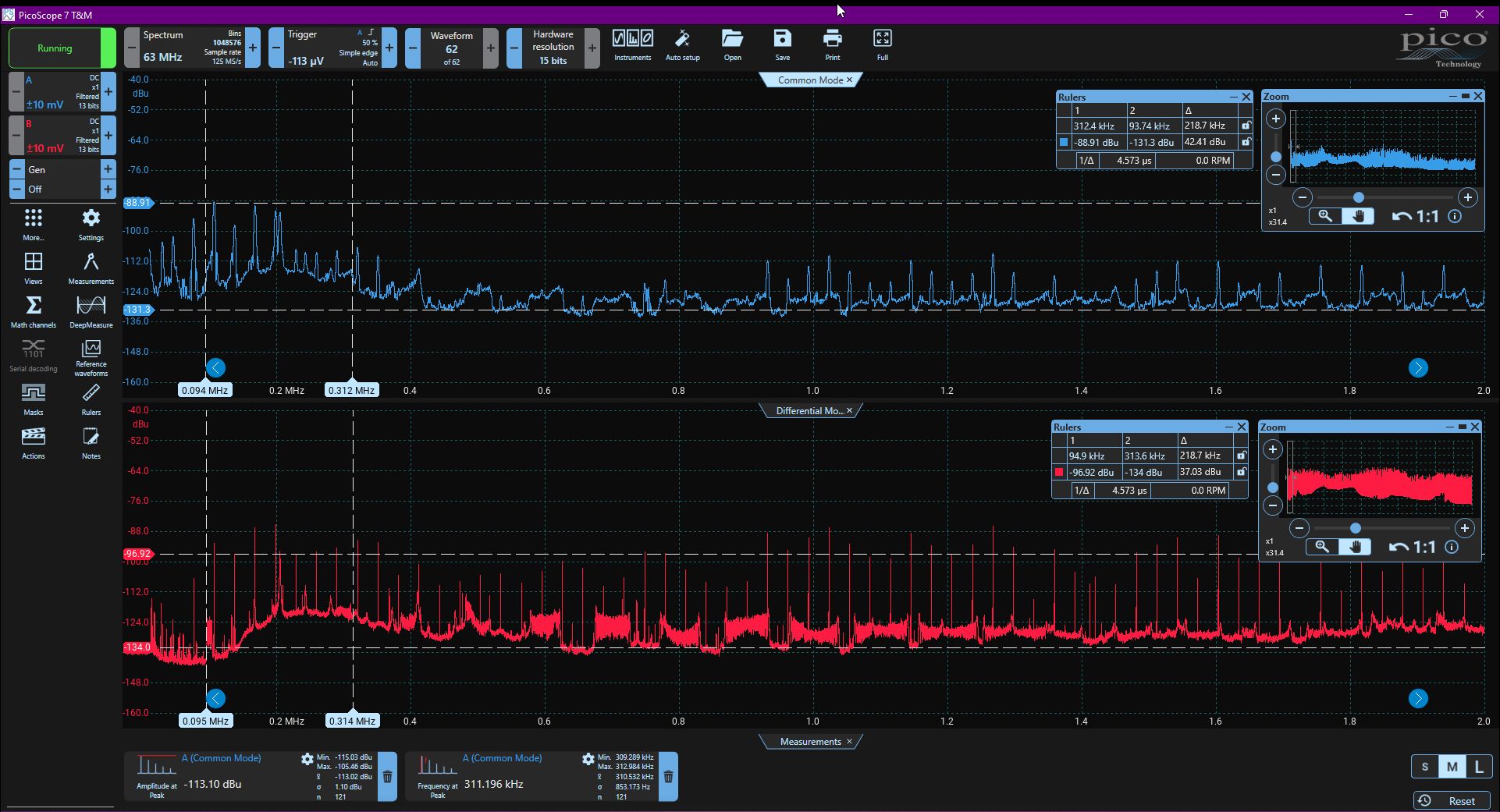This screenshot has height=812, width=1500.
Task: Open the Math channels tool
Action: pos(34,311)
